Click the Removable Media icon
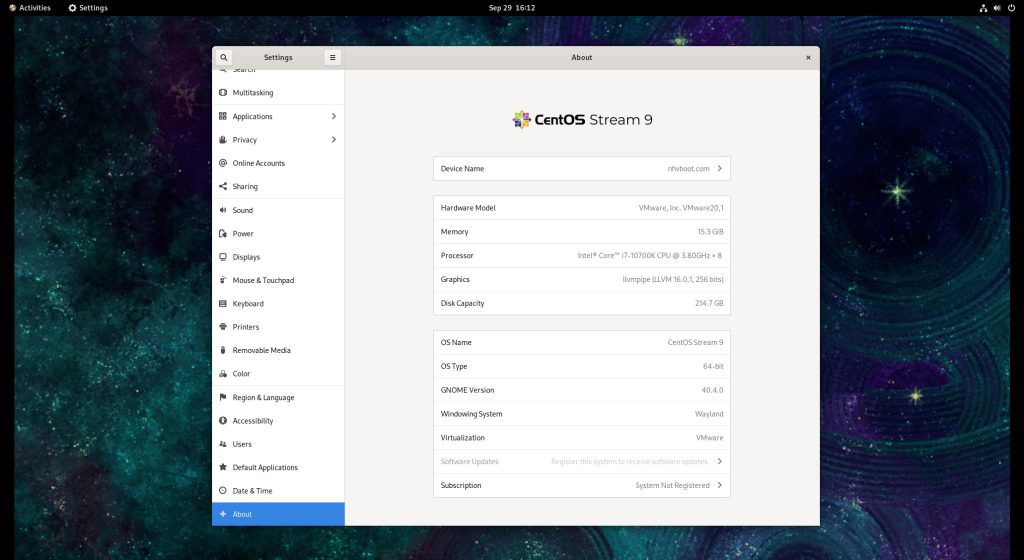 click(223, 350)
